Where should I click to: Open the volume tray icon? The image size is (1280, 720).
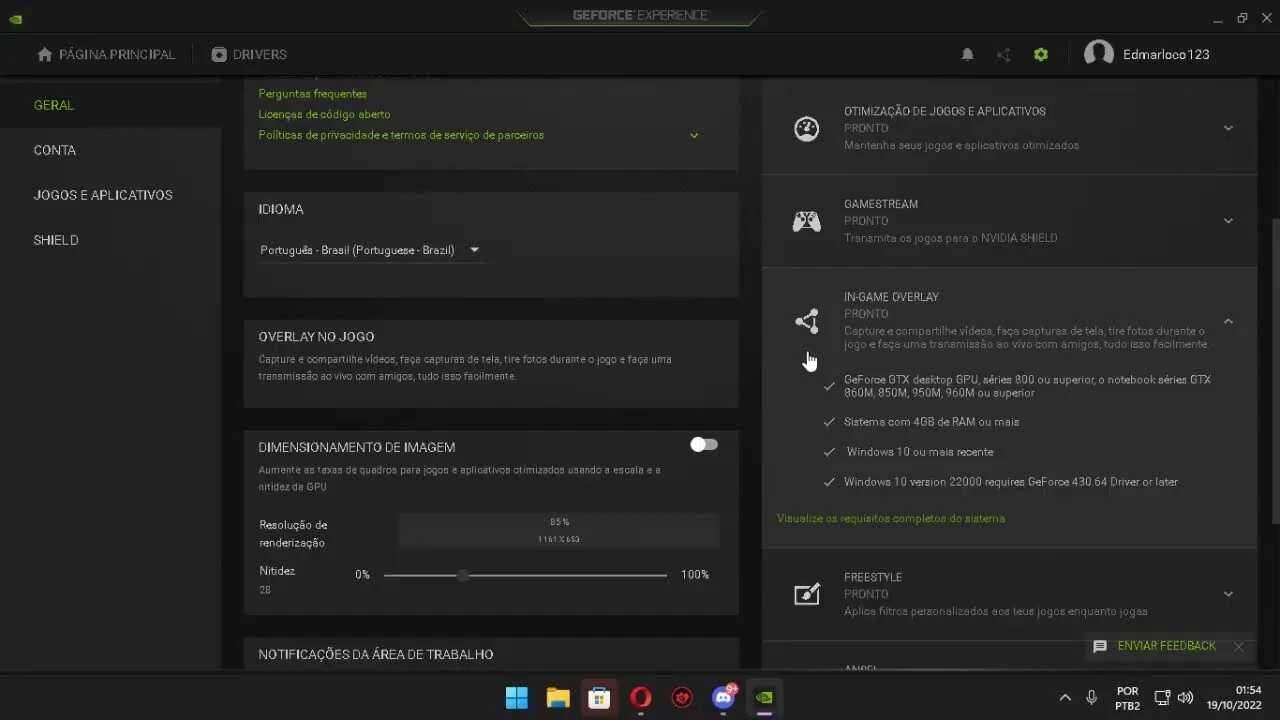point(1186,698)
